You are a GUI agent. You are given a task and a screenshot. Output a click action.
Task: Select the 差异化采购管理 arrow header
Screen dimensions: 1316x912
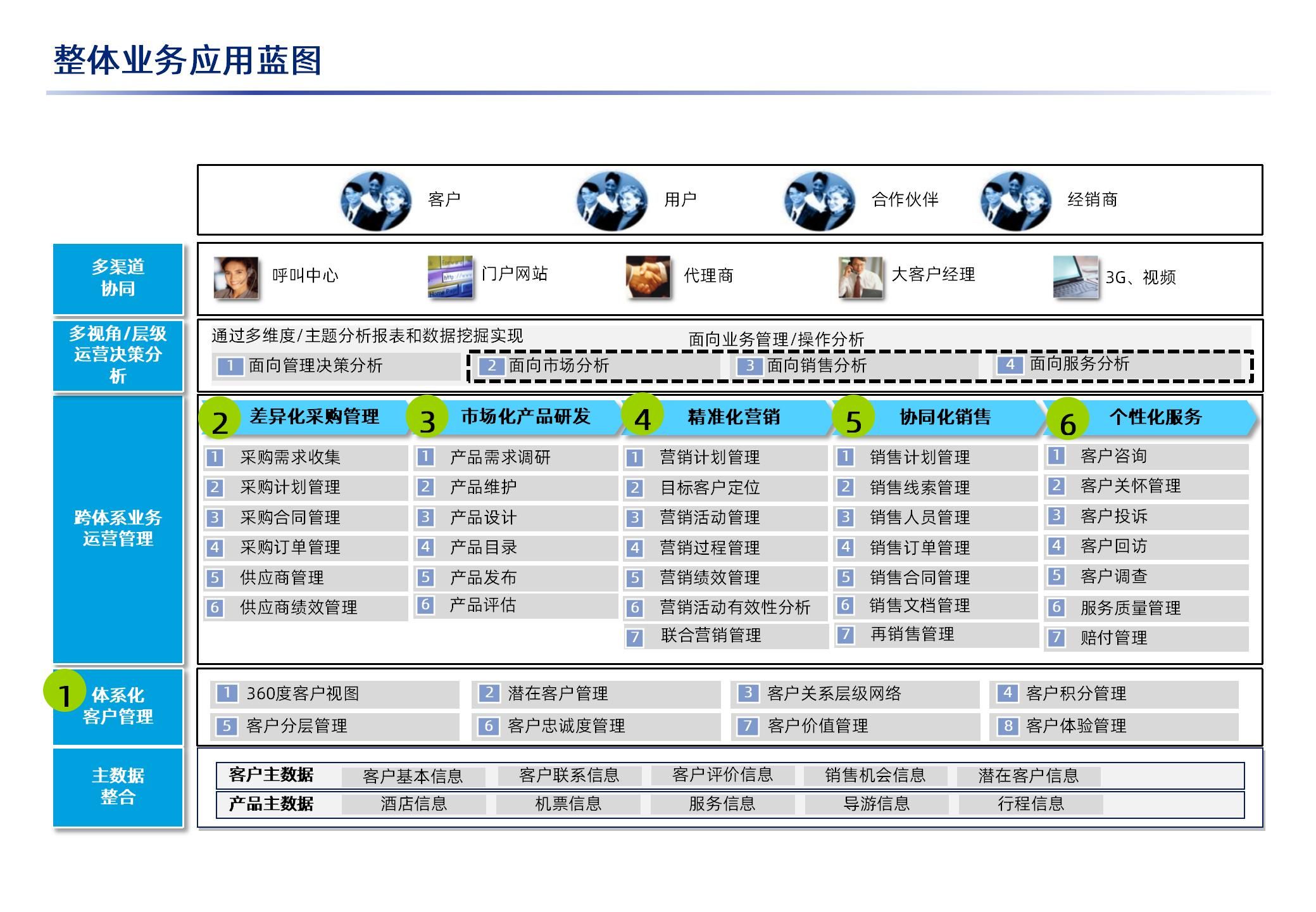pyautogui.click(x=315, y=417)
